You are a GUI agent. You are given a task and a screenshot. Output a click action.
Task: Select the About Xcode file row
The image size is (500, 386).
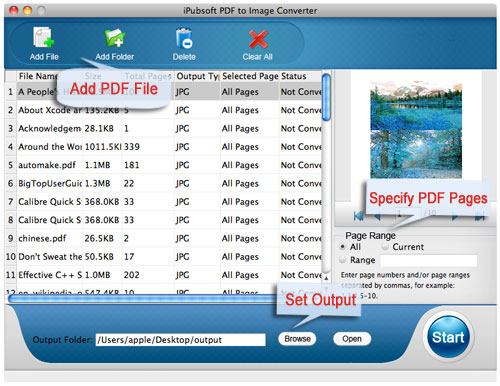click(x=163, y=110)
